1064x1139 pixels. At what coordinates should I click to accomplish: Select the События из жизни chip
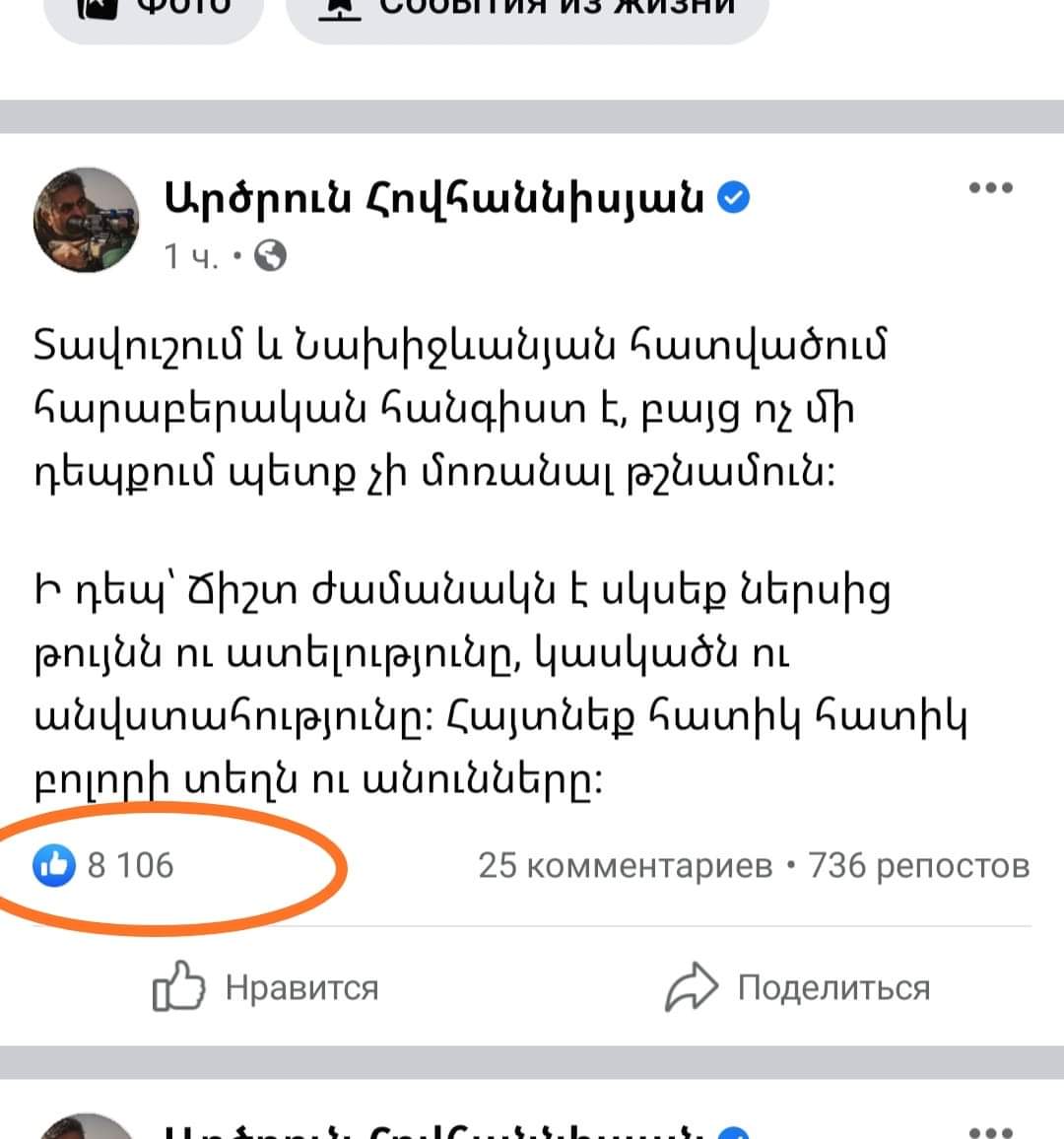pyautogui.click(x=527, y=15)
